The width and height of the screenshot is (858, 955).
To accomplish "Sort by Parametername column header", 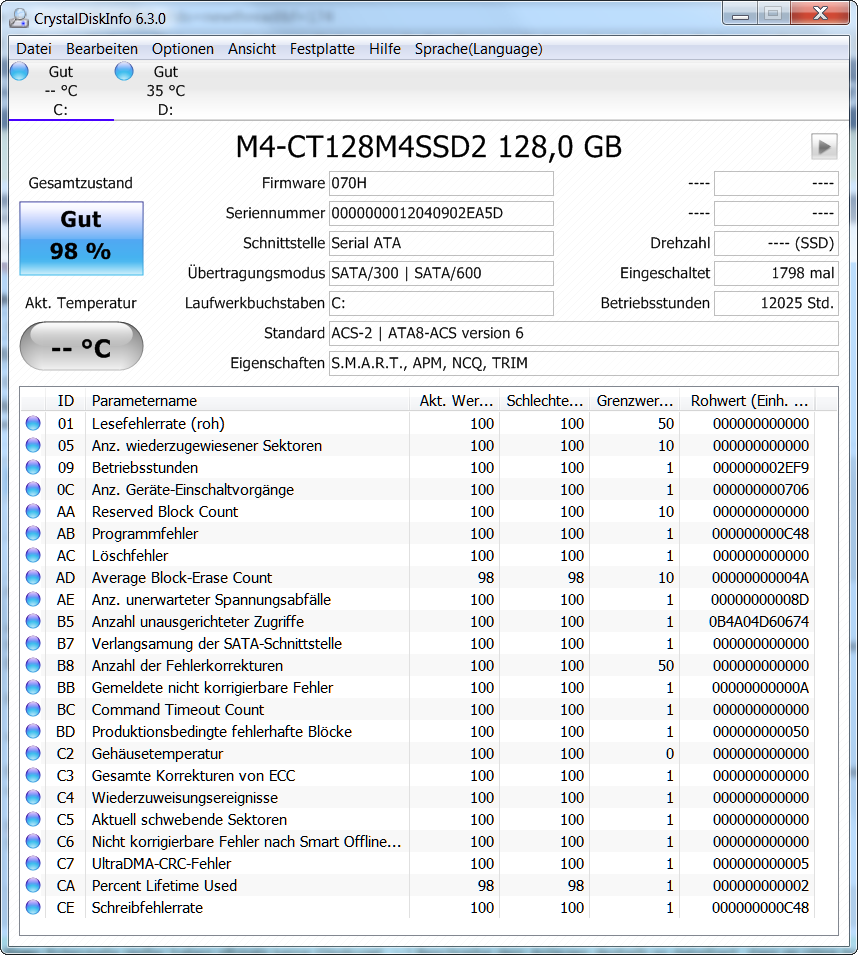I will coord(247,400).
